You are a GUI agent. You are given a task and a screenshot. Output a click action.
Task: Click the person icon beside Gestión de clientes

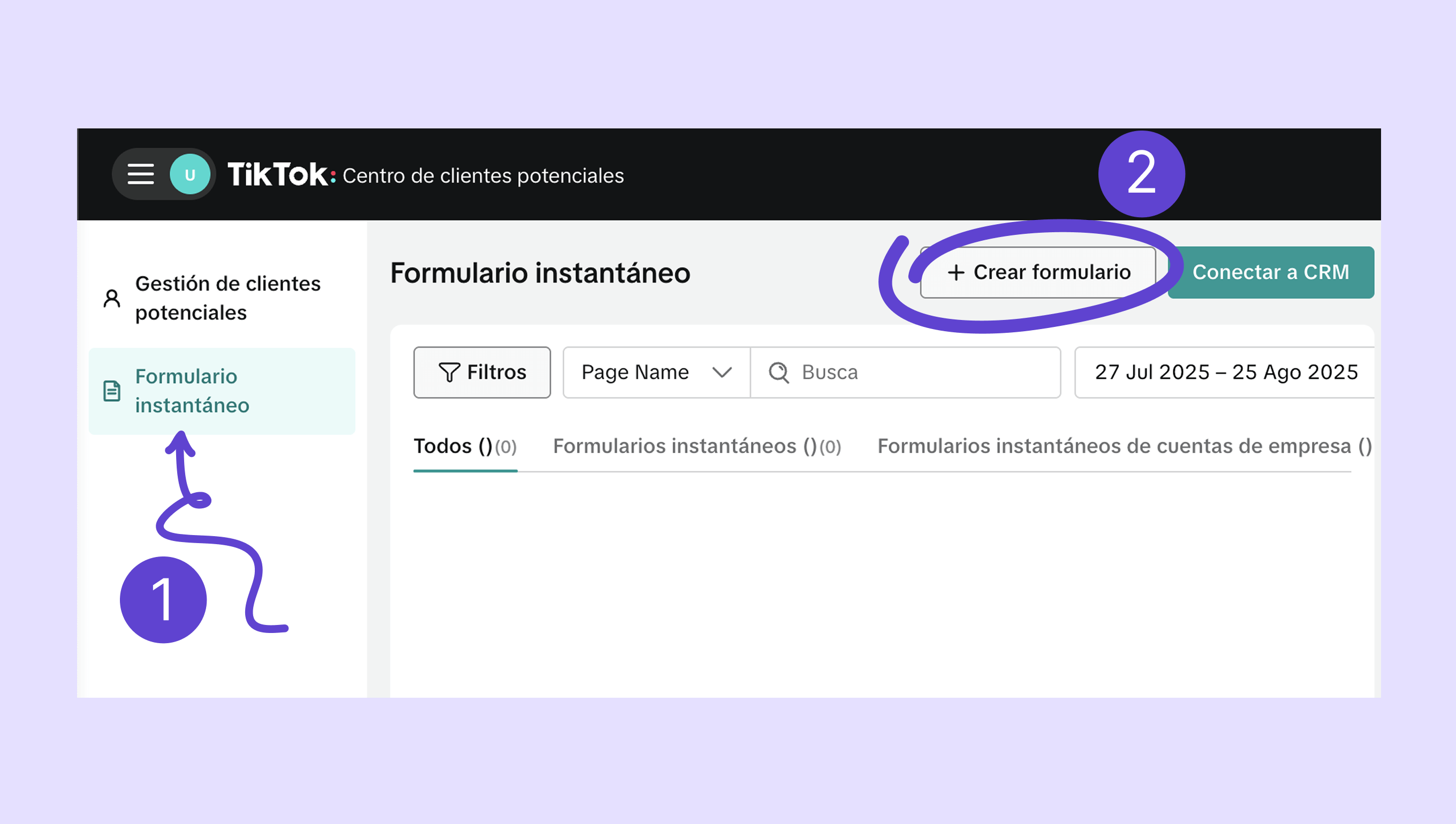tap(112, 298)
